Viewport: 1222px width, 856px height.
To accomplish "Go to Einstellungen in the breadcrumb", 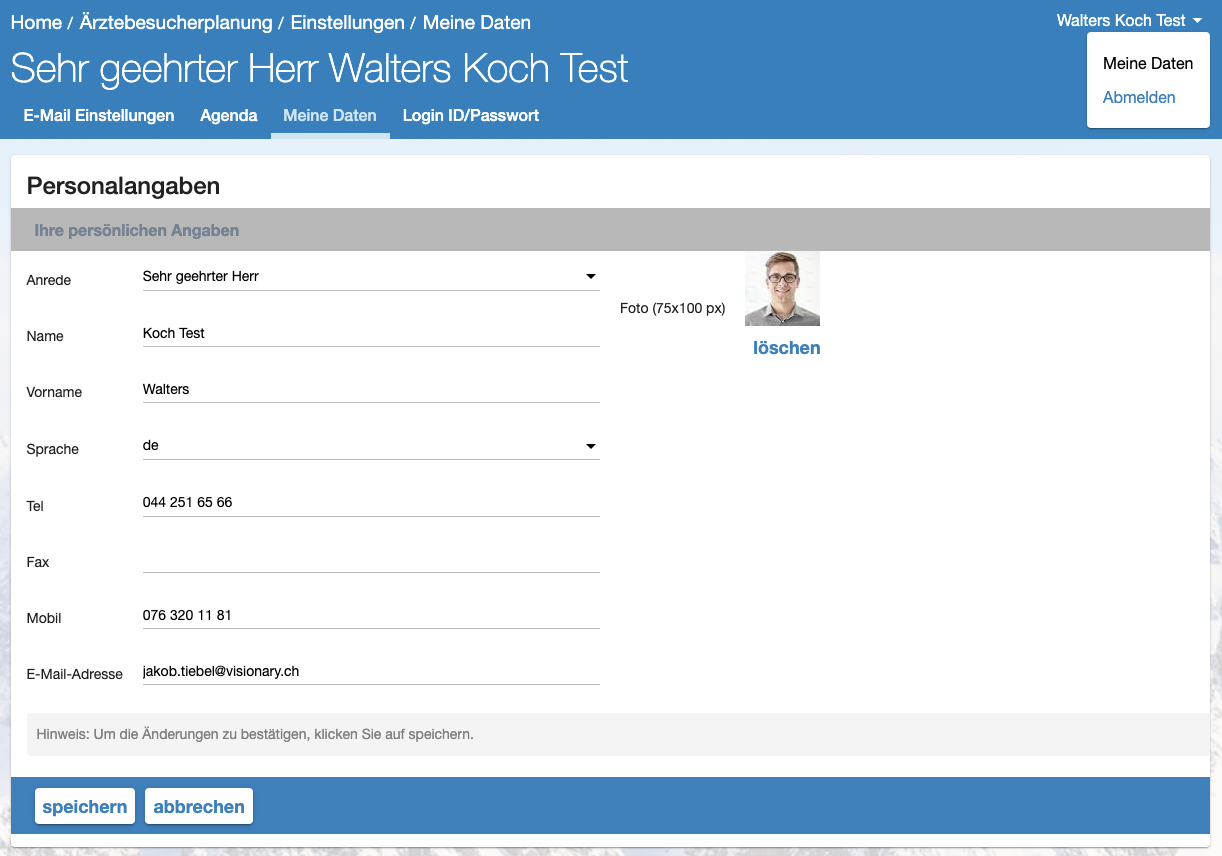I will (x=348, y=22).
